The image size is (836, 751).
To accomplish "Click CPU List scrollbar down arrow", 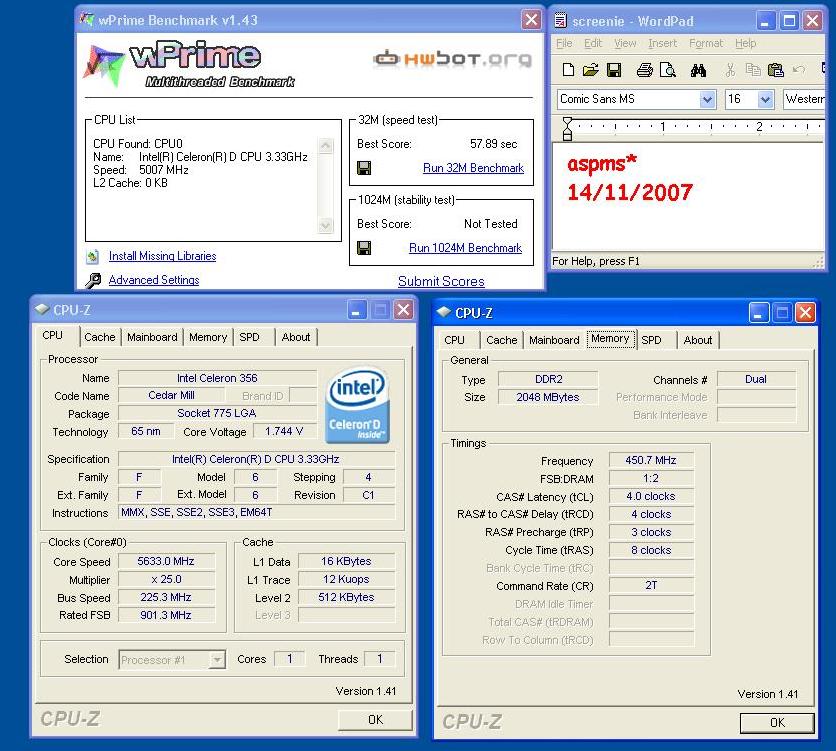I will click(326, 225).
